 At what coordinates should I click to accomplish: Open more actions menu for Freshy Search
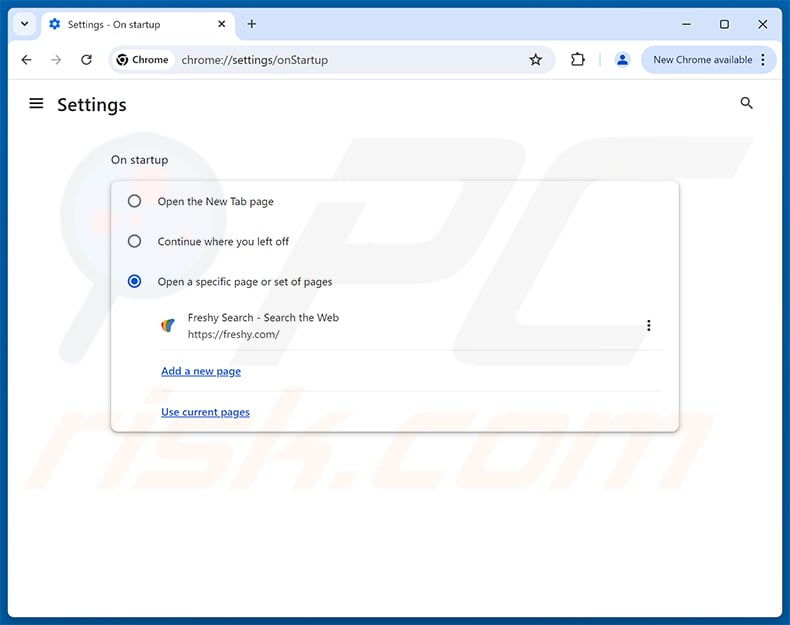pyautogui.click(x=648, y=325)
